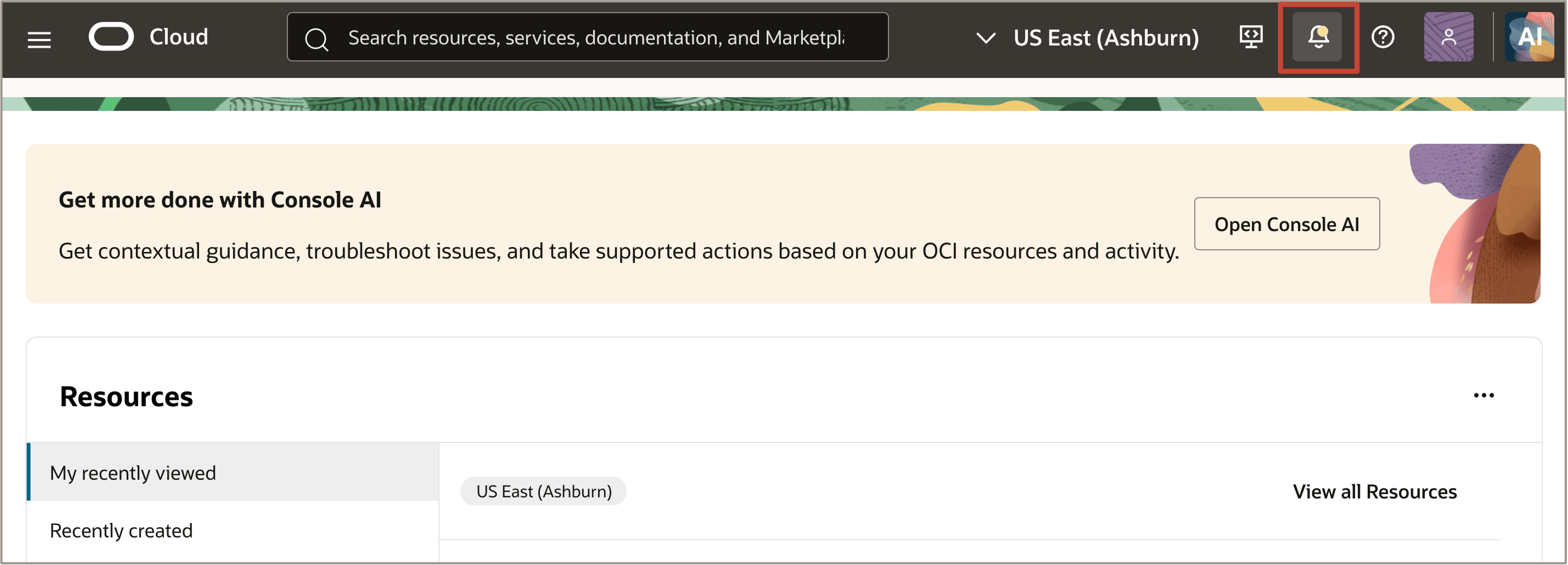Open the notifications bell
Screen dimensions: 1568x565
point(1318,37)
